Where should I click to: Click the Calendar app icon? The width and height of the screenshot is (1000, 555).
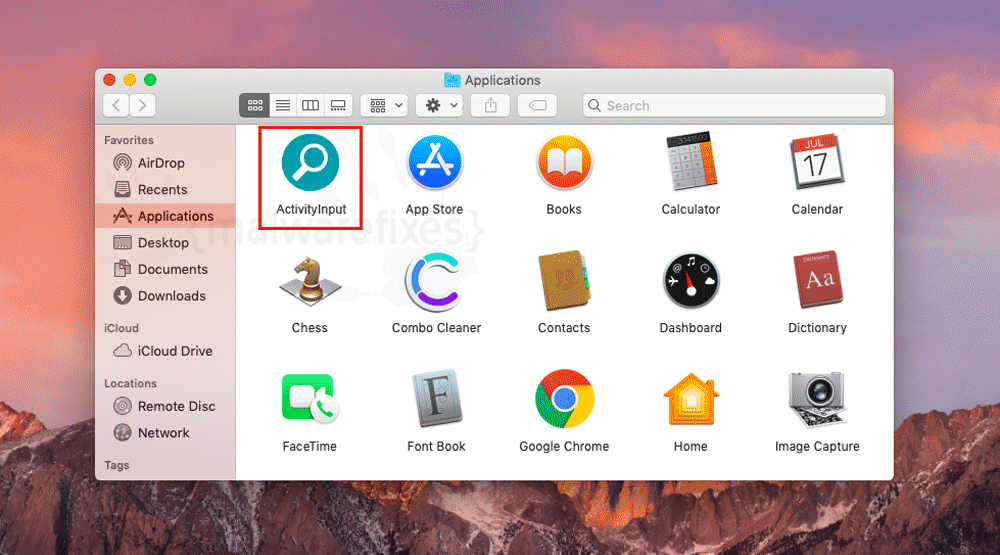coord(817,162)
